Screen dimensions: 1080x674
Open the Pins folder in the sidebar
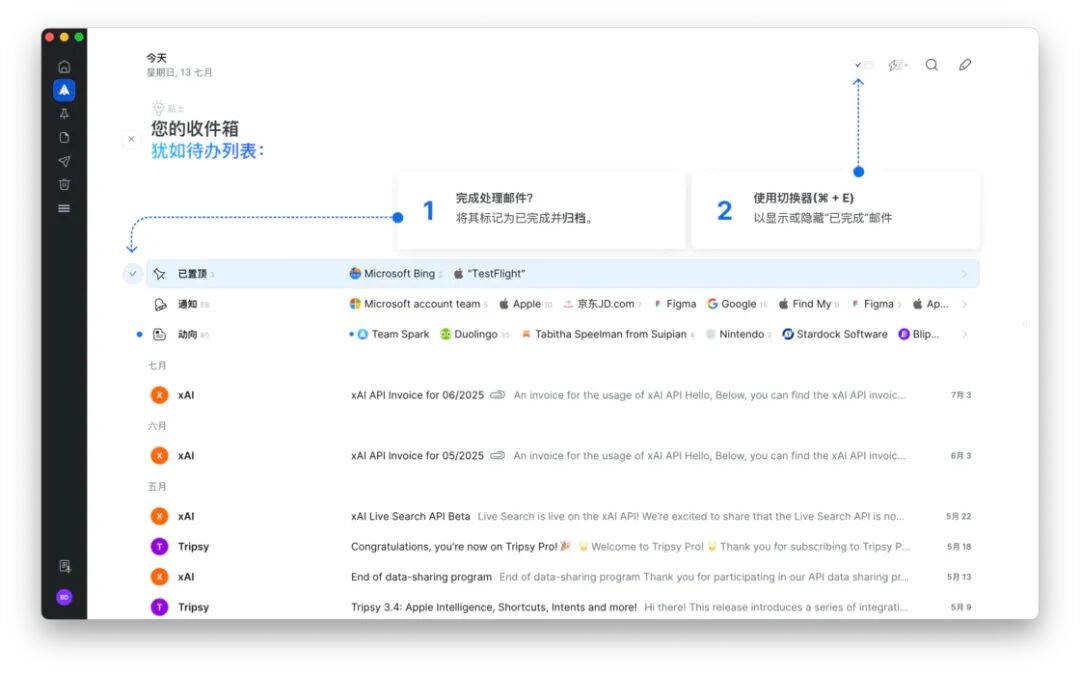pyautogui.click(x=64, y=114)
